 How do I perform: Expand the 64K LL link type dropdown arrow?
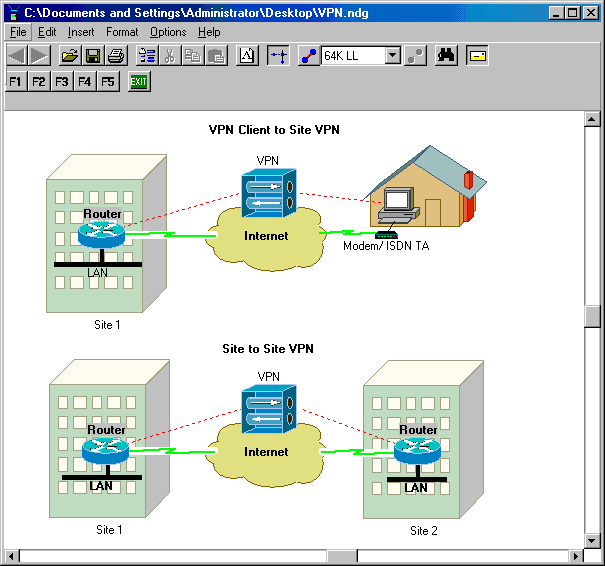pyautogui.click(x=393, y=56)
